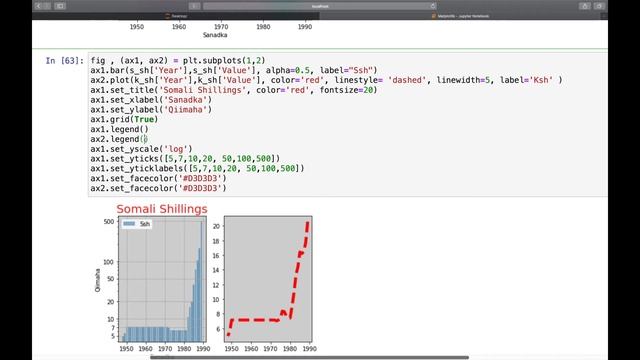This screenshot has width=640, height=360.
Task: Click the ax1.bar code line
Action: point(234,70)
